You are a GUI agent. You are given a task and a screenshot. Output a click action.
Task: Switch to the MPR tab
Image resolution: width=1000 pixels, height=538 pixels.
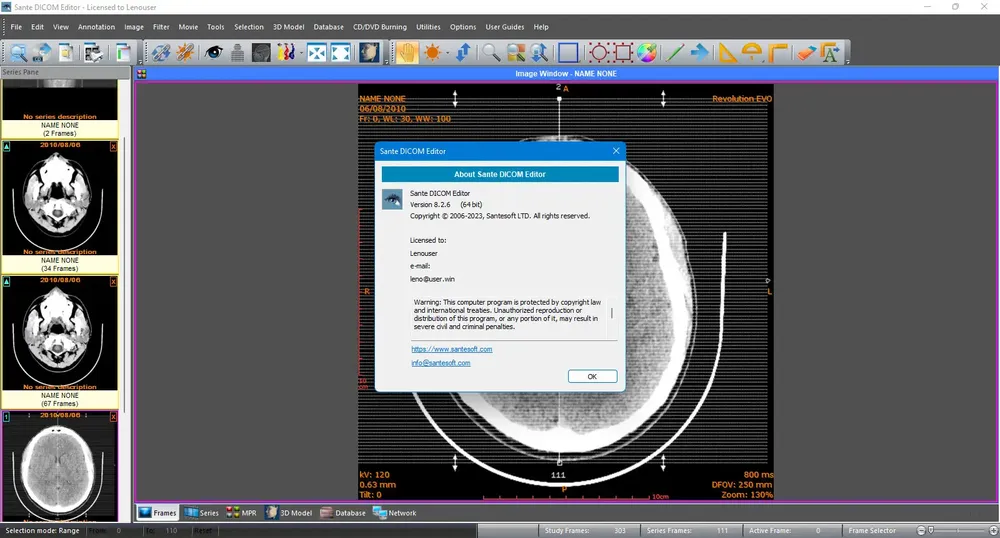pyautogui.click(x=240, y=513)
